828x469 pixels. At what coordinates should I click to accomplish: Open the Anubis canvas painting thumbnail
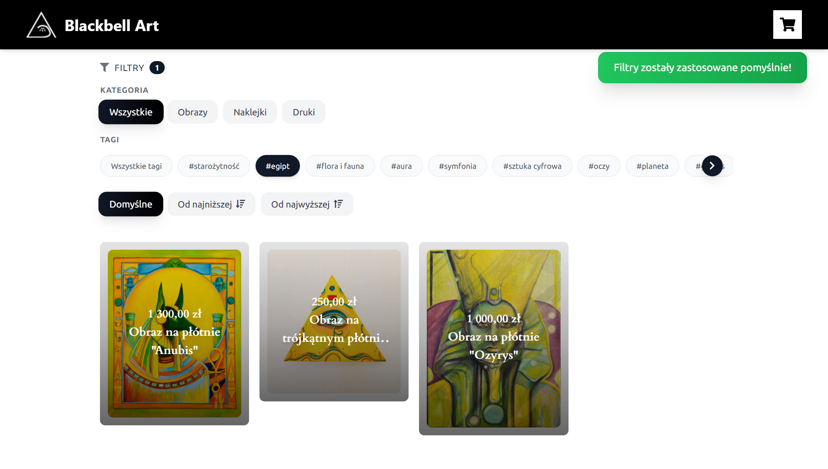[174, 333]
